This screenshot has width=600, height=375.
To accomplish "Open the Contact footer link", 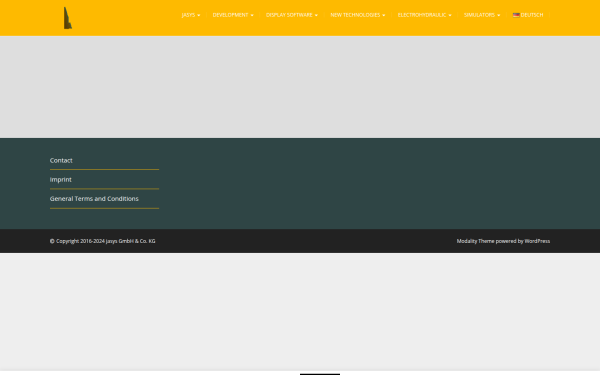I will tap(61, 160).
